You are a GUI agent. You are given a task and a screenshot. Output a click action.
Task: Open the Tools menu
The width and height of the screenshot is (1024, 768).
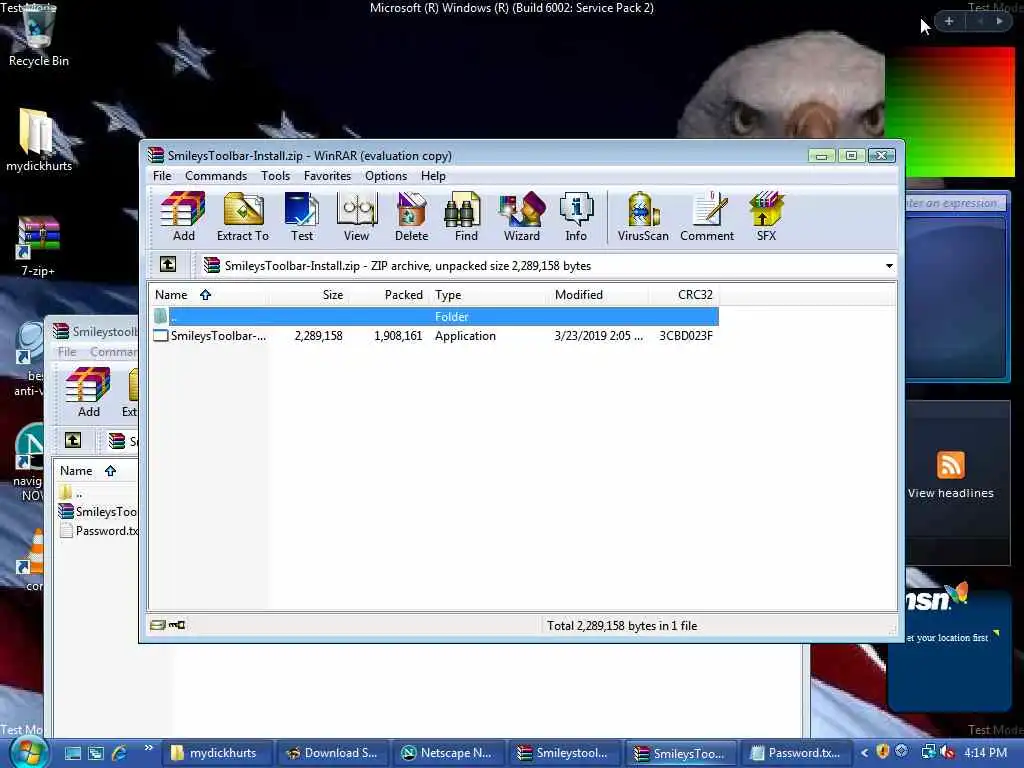pyautogui.click(x=276, y=176)
